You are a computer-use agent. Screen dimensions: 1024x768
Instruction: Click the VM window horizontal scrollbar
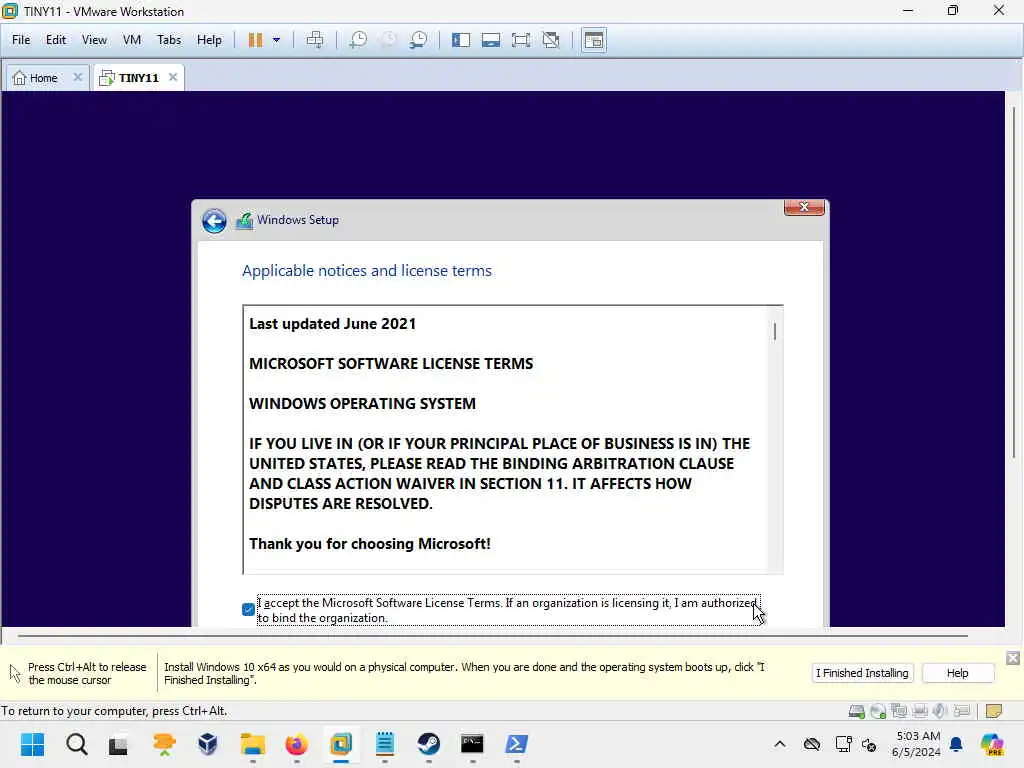click(x=493, y=635)
